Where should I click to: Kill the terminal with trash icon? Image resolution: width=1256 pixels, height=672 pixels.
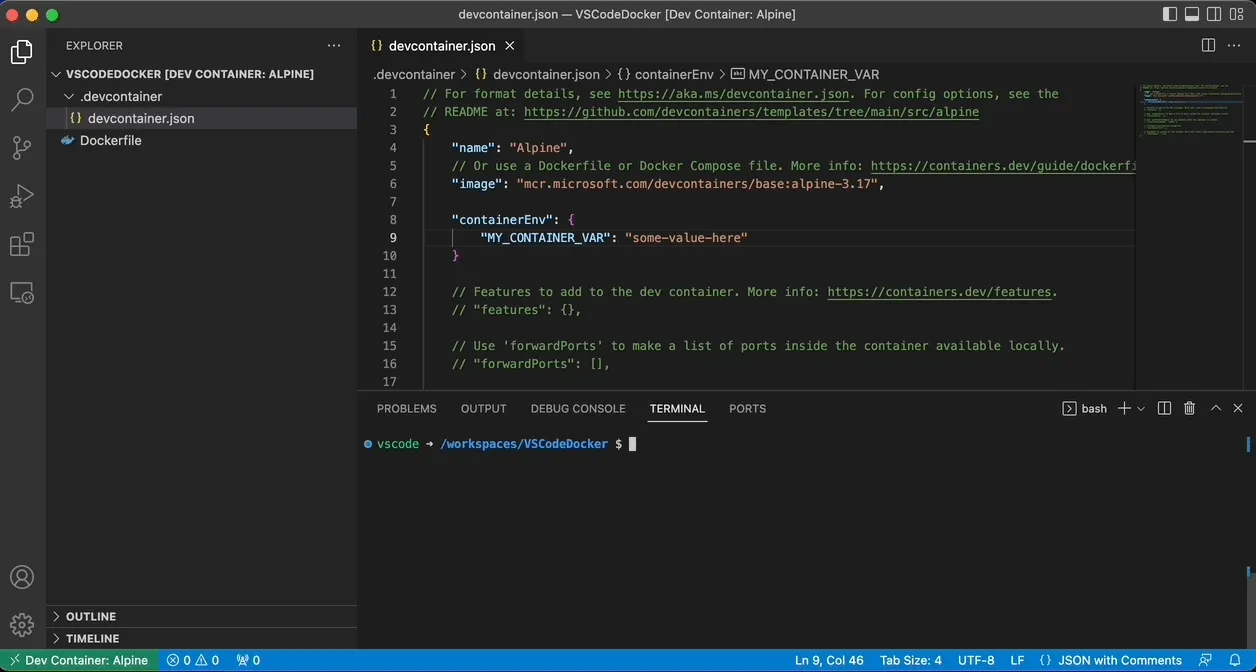[x=1189, y=408]
